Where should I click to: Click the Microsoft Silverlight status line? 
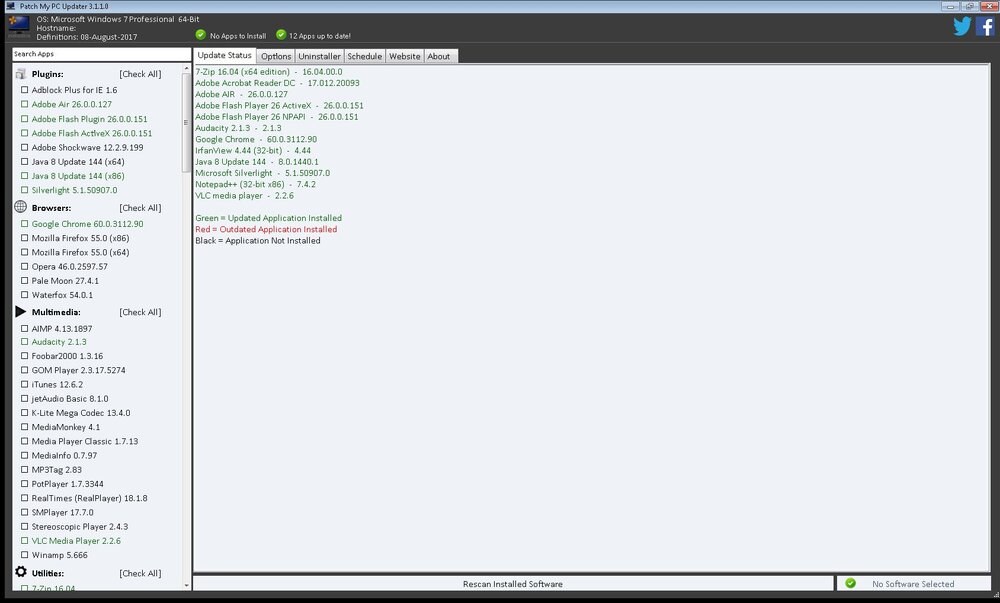[x=263, y=173]
